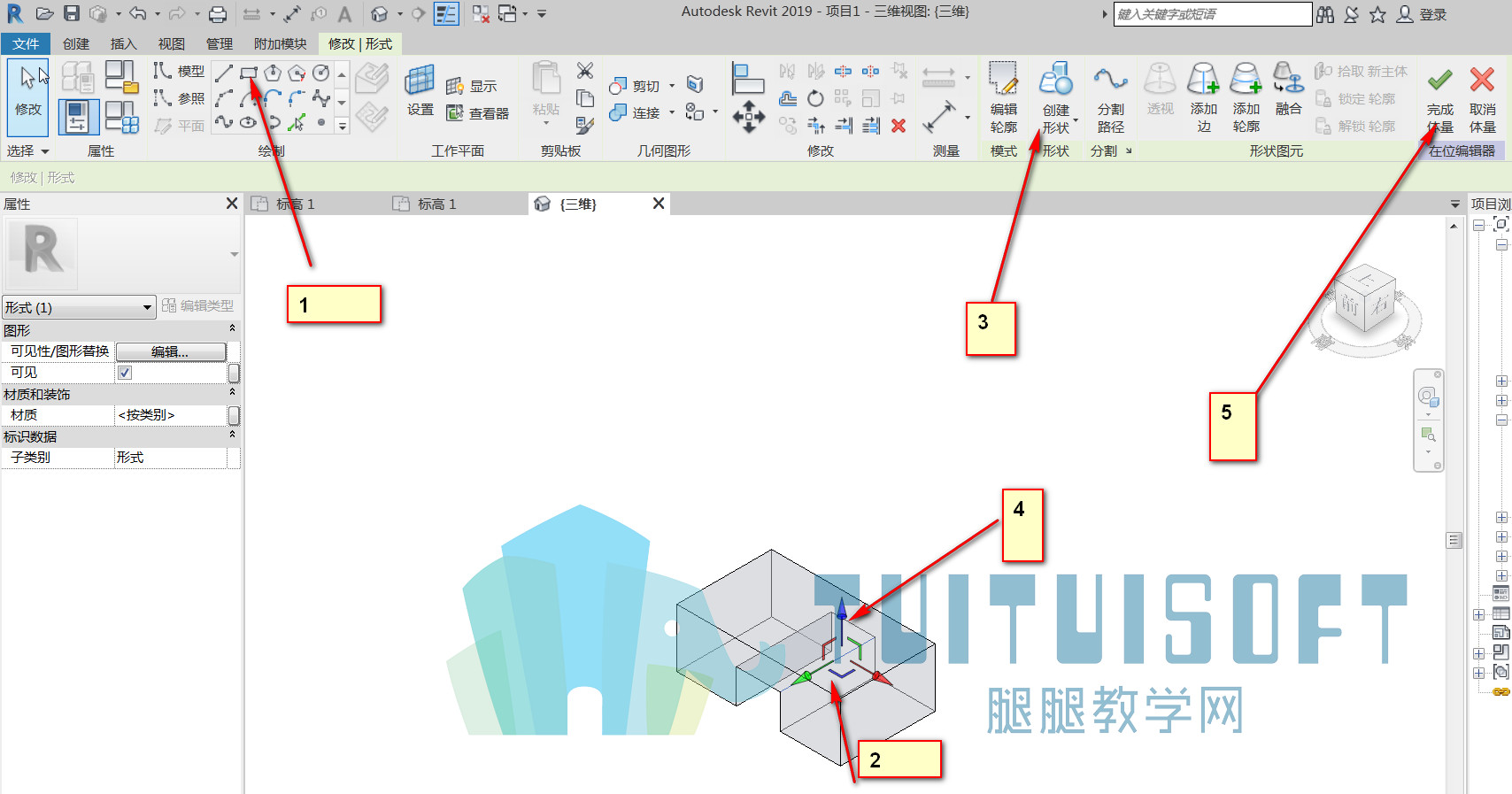Viewport: 1512px width, 794px height.
Task: Collapse the Graphics properties section
Action: (x=232, y=328)
